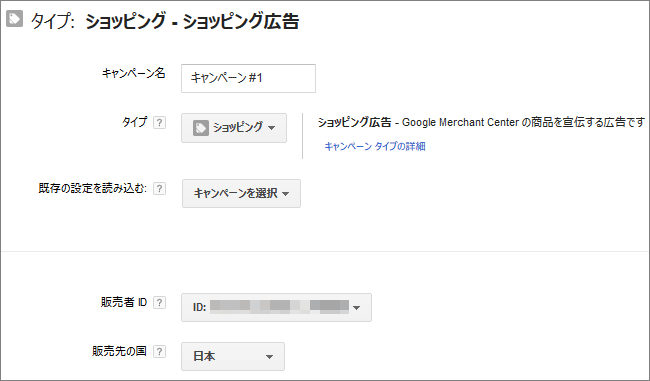Click the キャンペーン名 input field
The height and width of the screenshot is (381, 650).
(248, 78)
